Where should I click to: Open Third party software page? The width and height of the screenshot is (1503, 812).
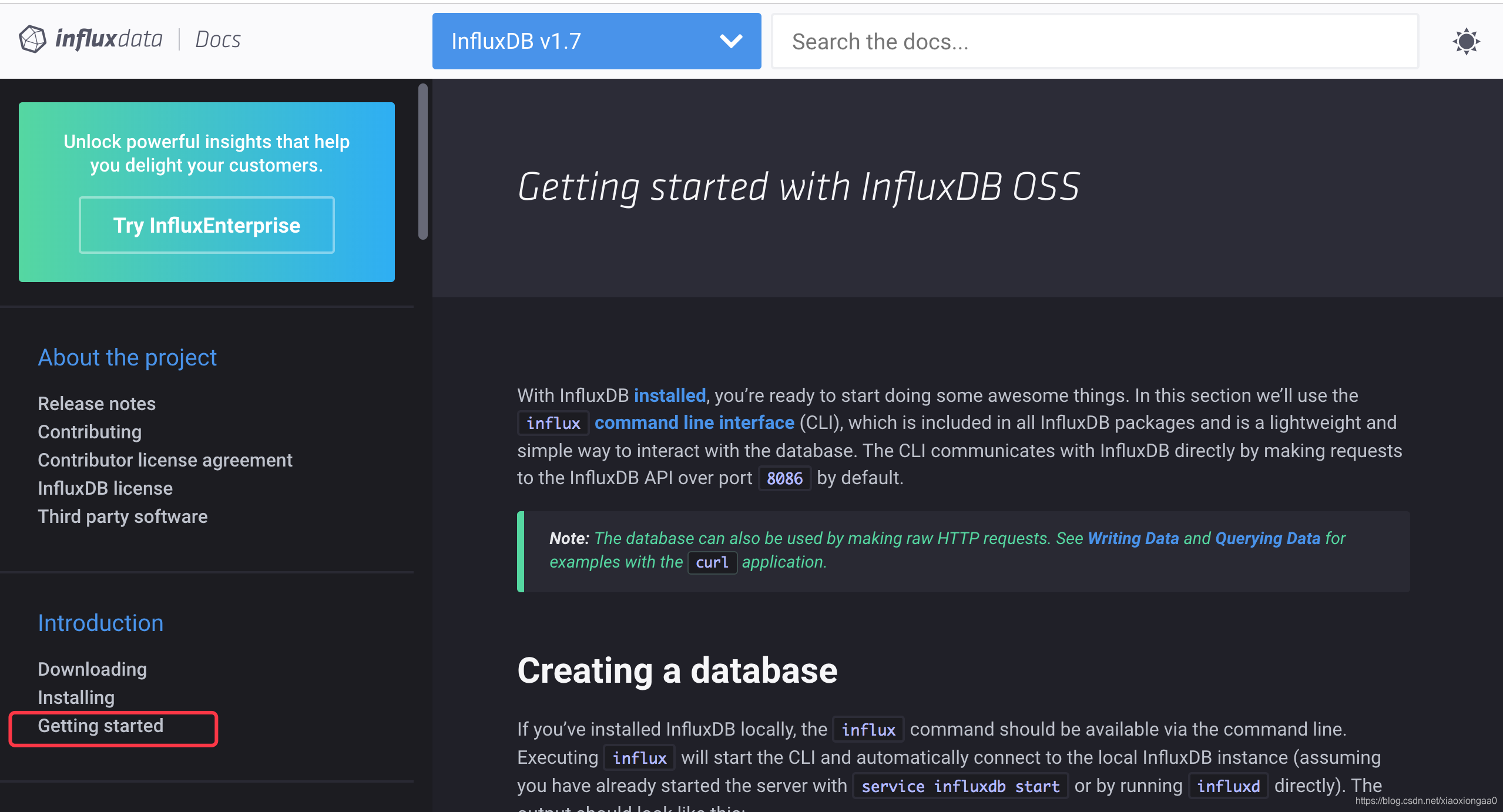pos(123,516)
